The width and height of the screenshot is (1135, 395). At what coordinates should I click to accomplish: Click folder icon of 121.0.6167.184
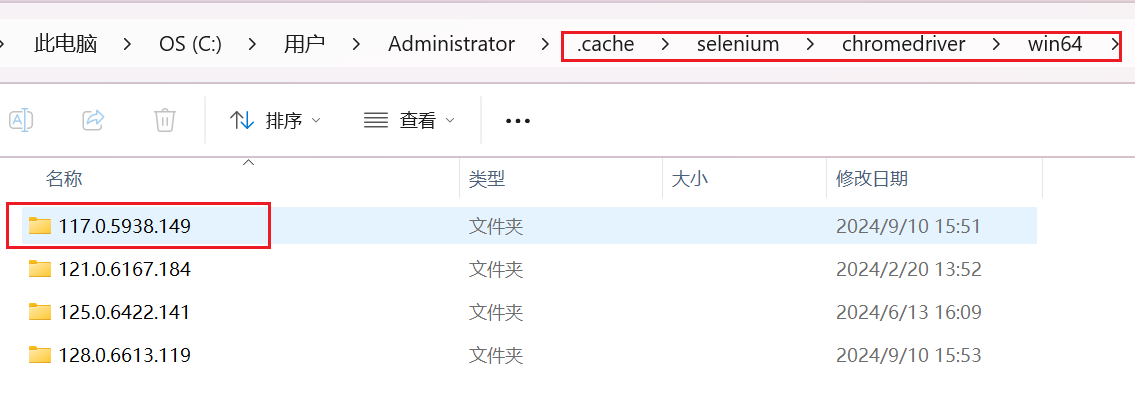click(x=40, y=269)
